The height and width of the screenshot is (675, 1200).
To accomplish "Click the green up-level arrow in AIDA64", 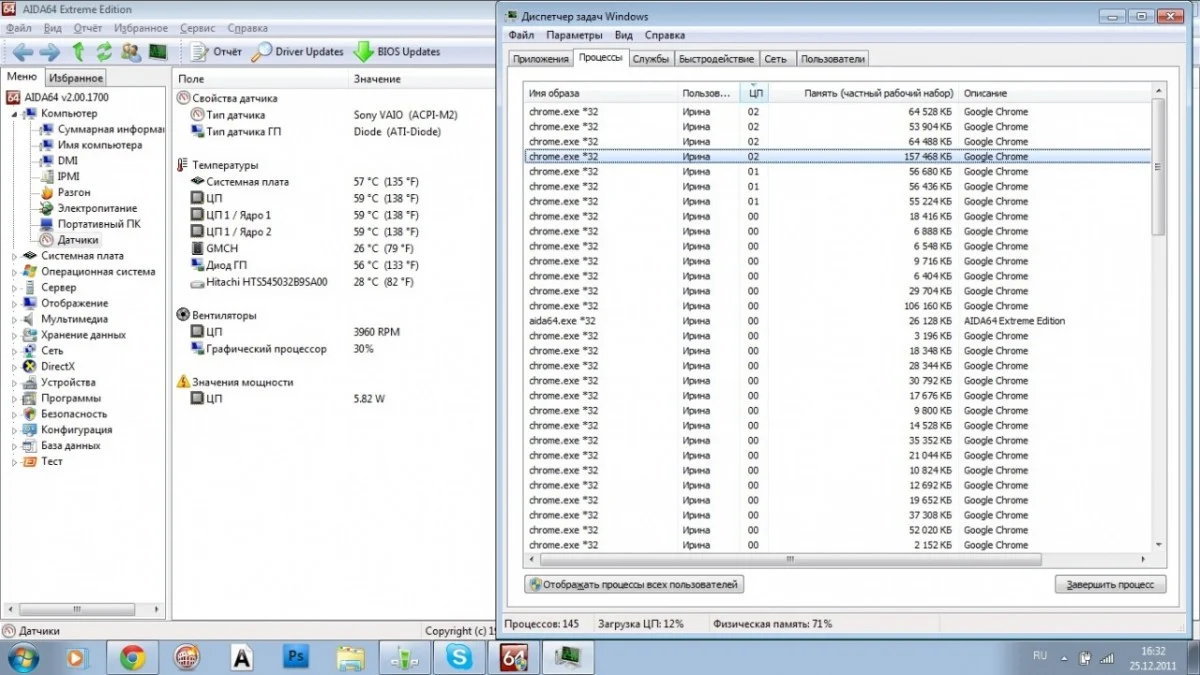I will click(x=78, y=52).
